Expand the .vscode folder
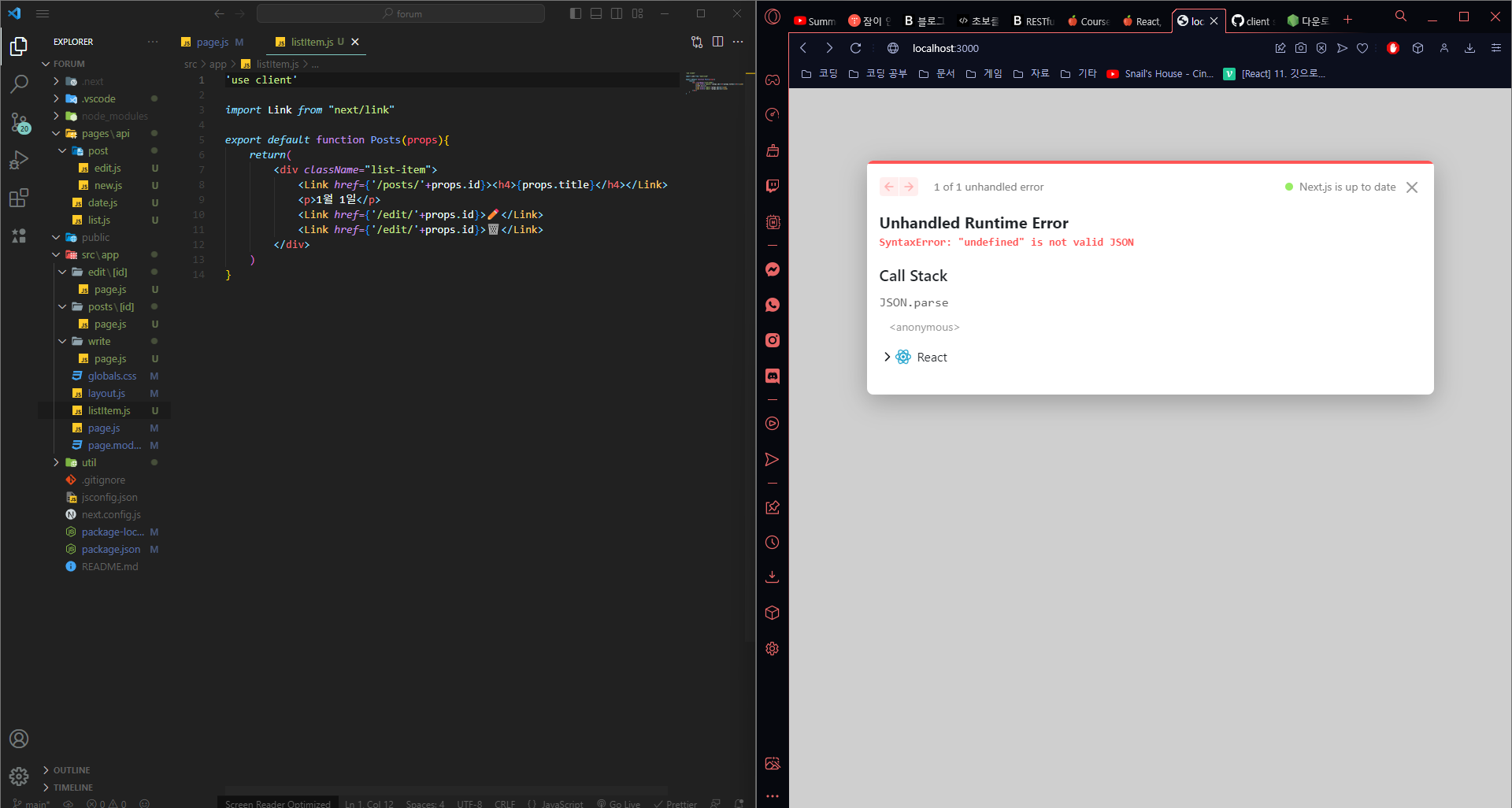 click(56, 98)
